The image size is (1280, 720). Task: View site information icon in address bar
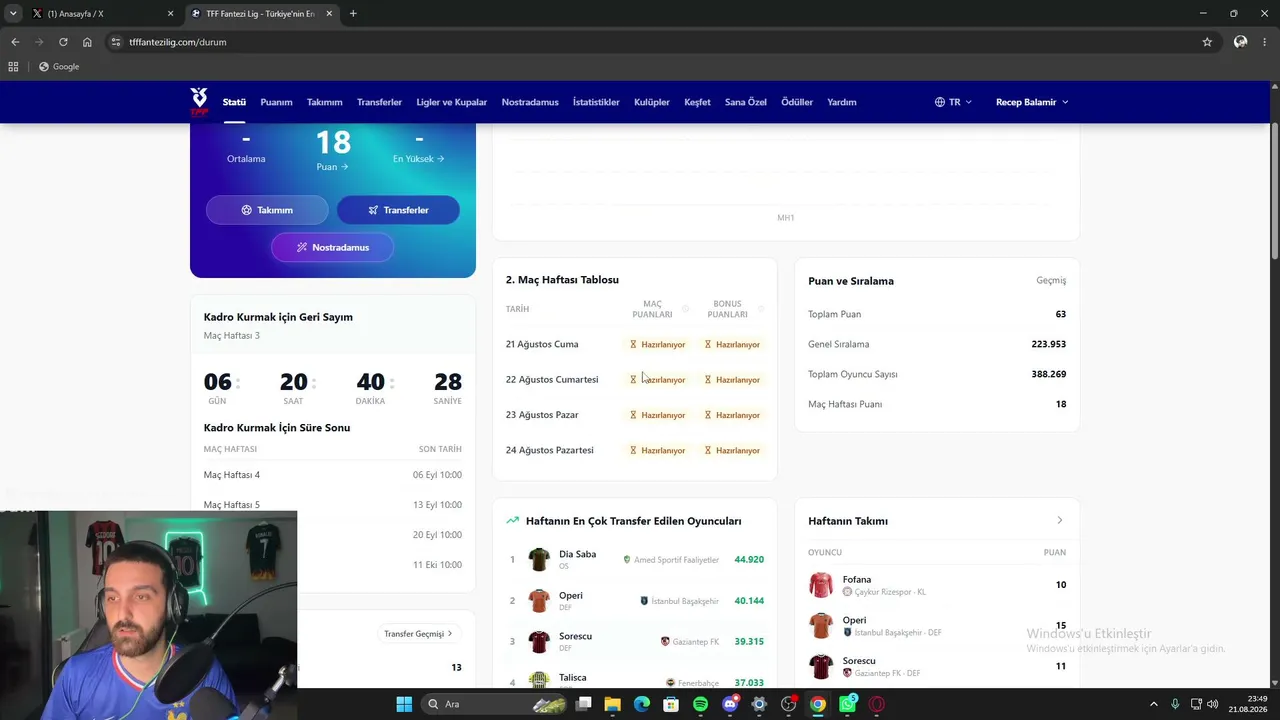pos(116,42)
